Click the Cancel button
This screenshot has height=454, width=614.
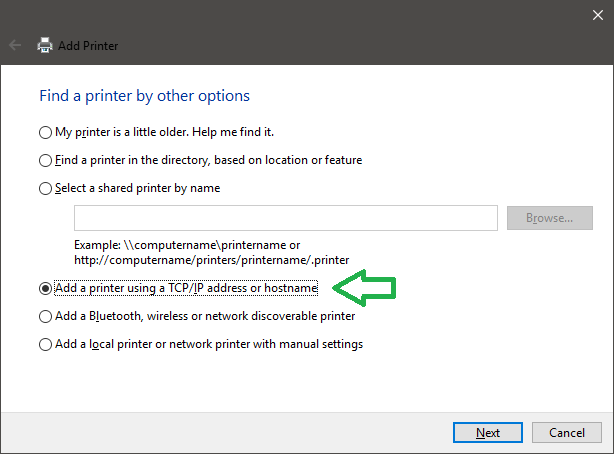(x=566, y=433)
